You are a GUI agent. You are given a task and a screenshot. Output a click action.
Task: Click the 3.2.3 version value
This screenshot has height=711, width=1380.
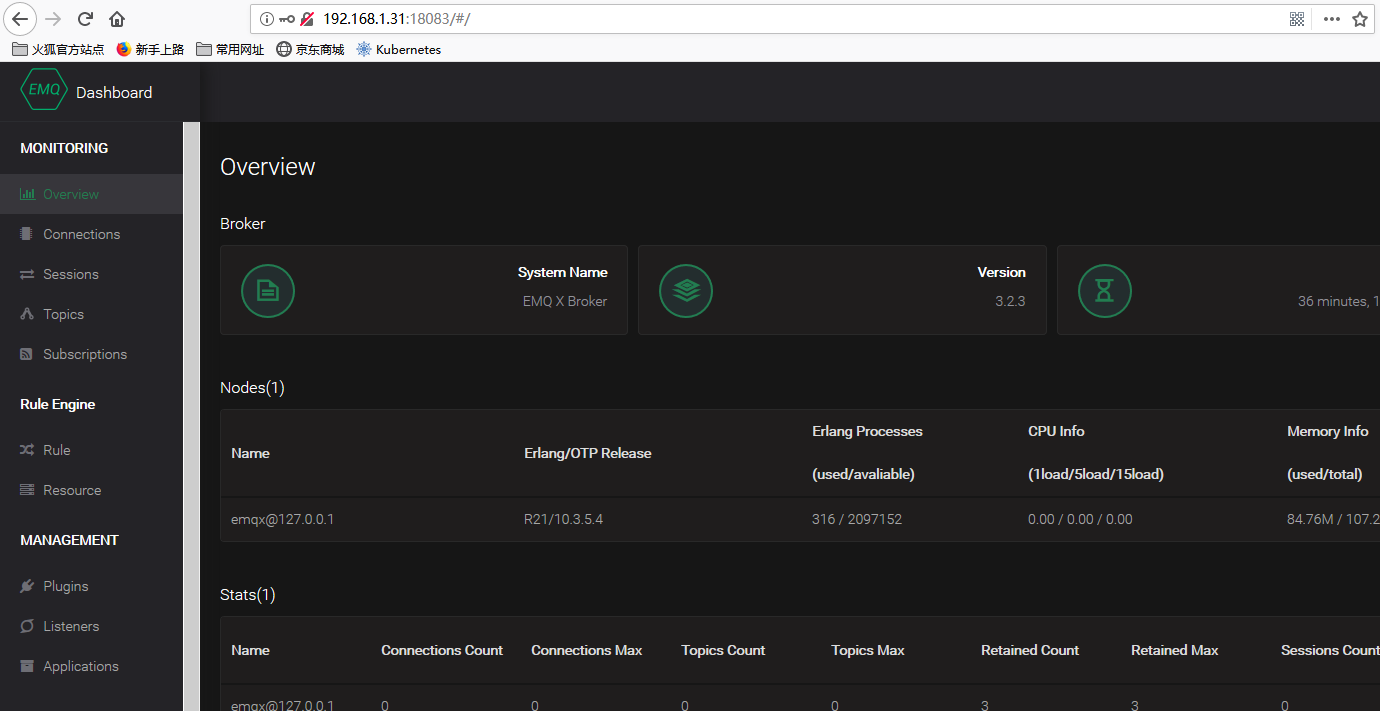[1010, 301]
